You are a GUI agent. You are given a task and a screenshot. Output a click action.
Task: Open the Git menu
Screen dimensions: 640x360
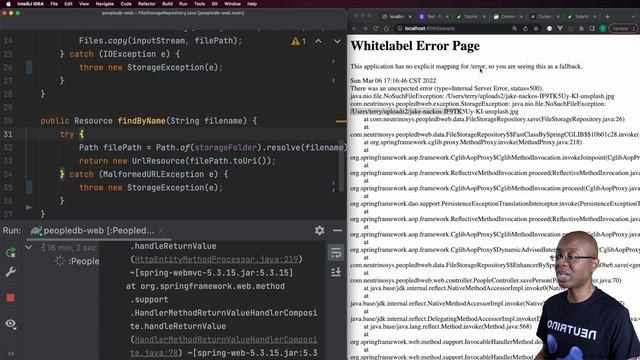[x=215, y=4]
